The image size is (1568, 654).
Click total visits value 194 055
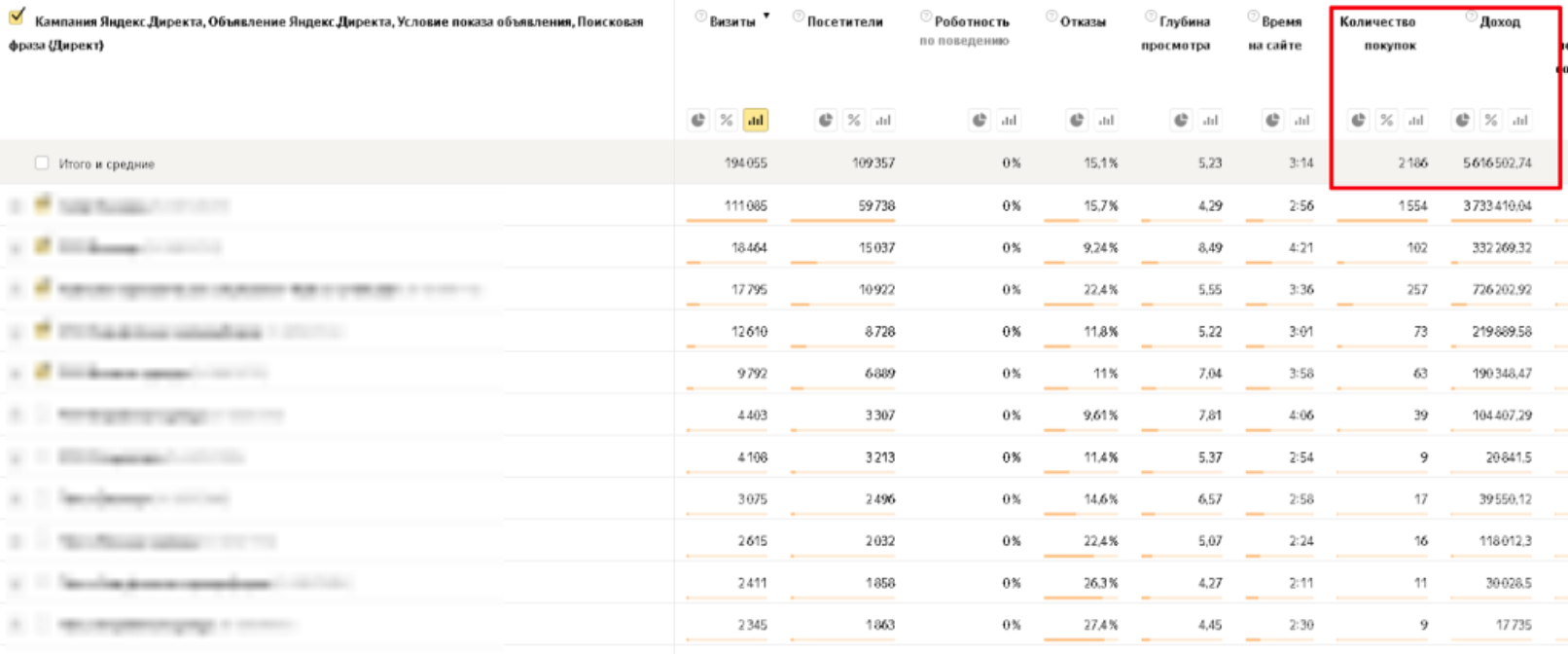point(745,163)
